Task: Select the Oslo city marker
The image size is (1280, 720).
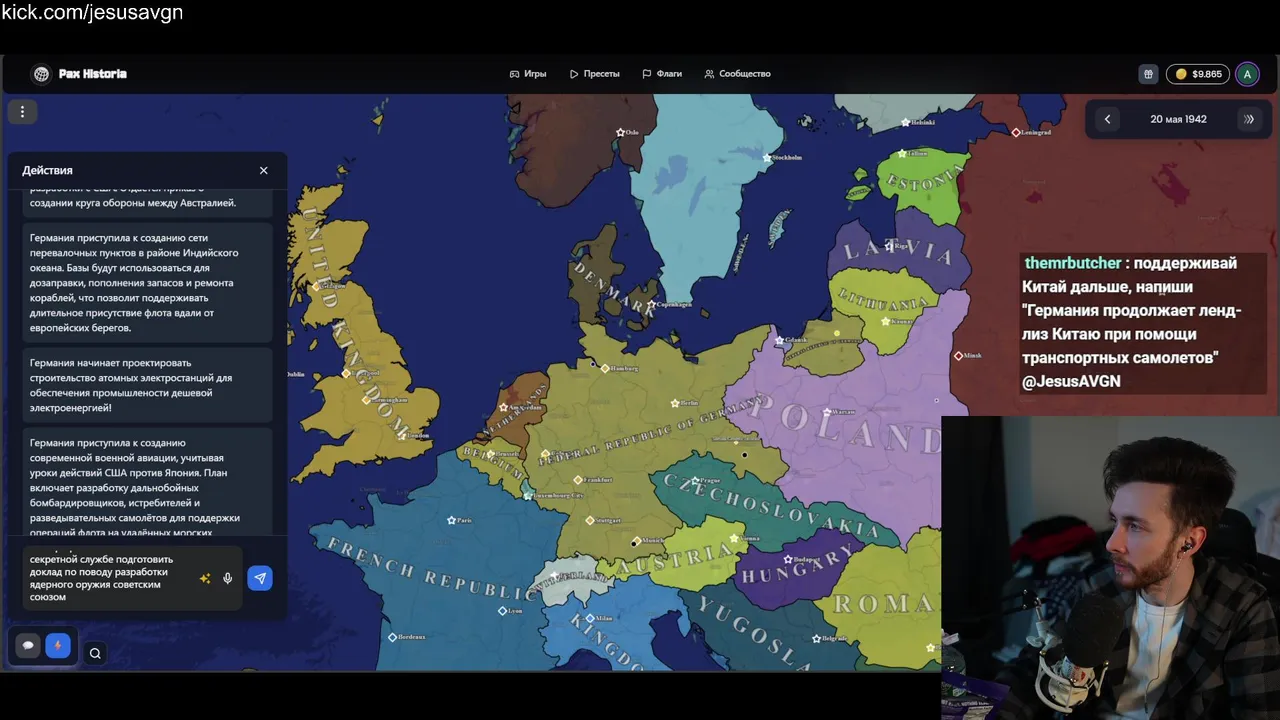Action: click(620, 132)
